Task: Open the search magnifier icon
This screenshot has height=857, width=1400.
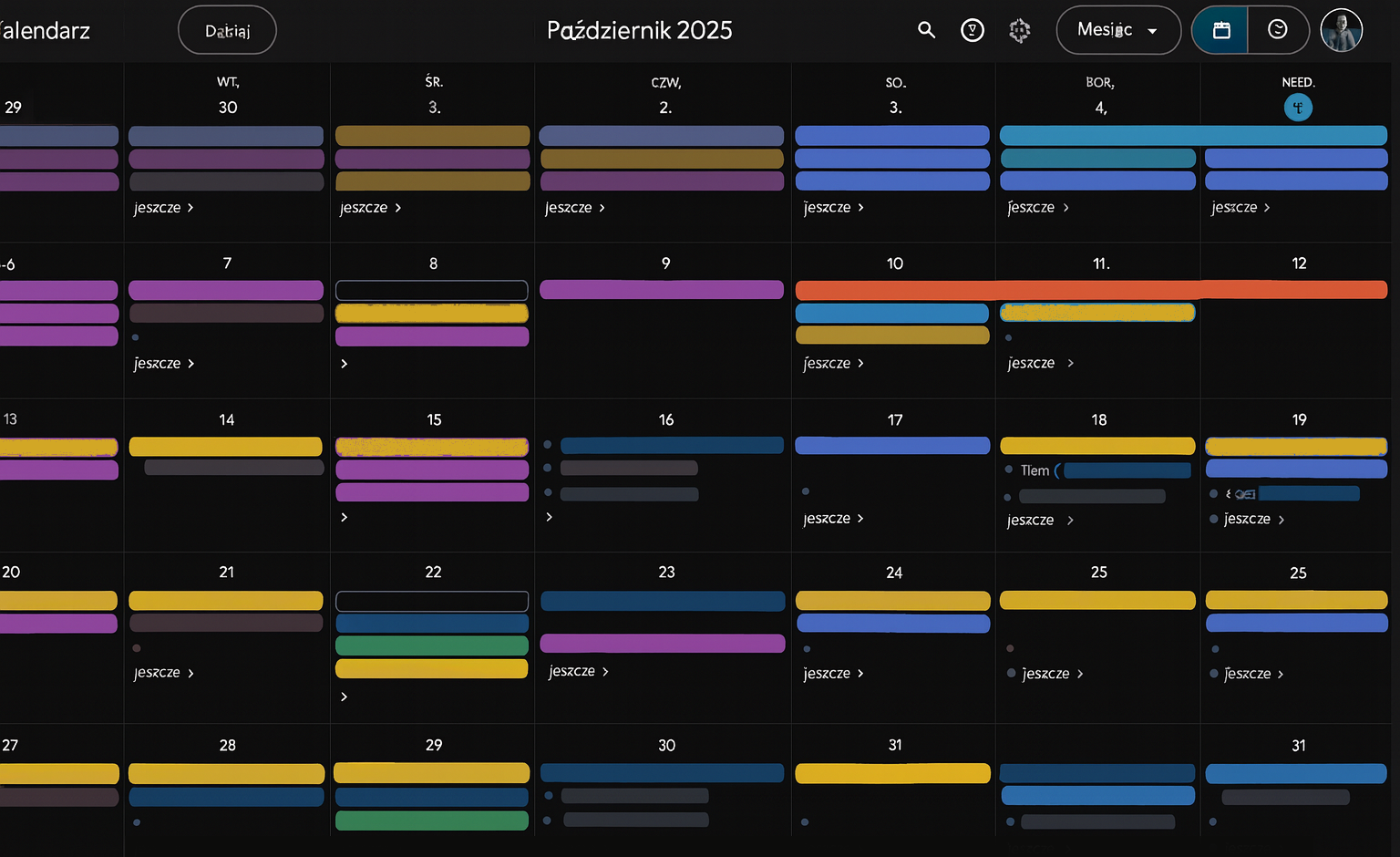Action: click(x=926, y=30)
